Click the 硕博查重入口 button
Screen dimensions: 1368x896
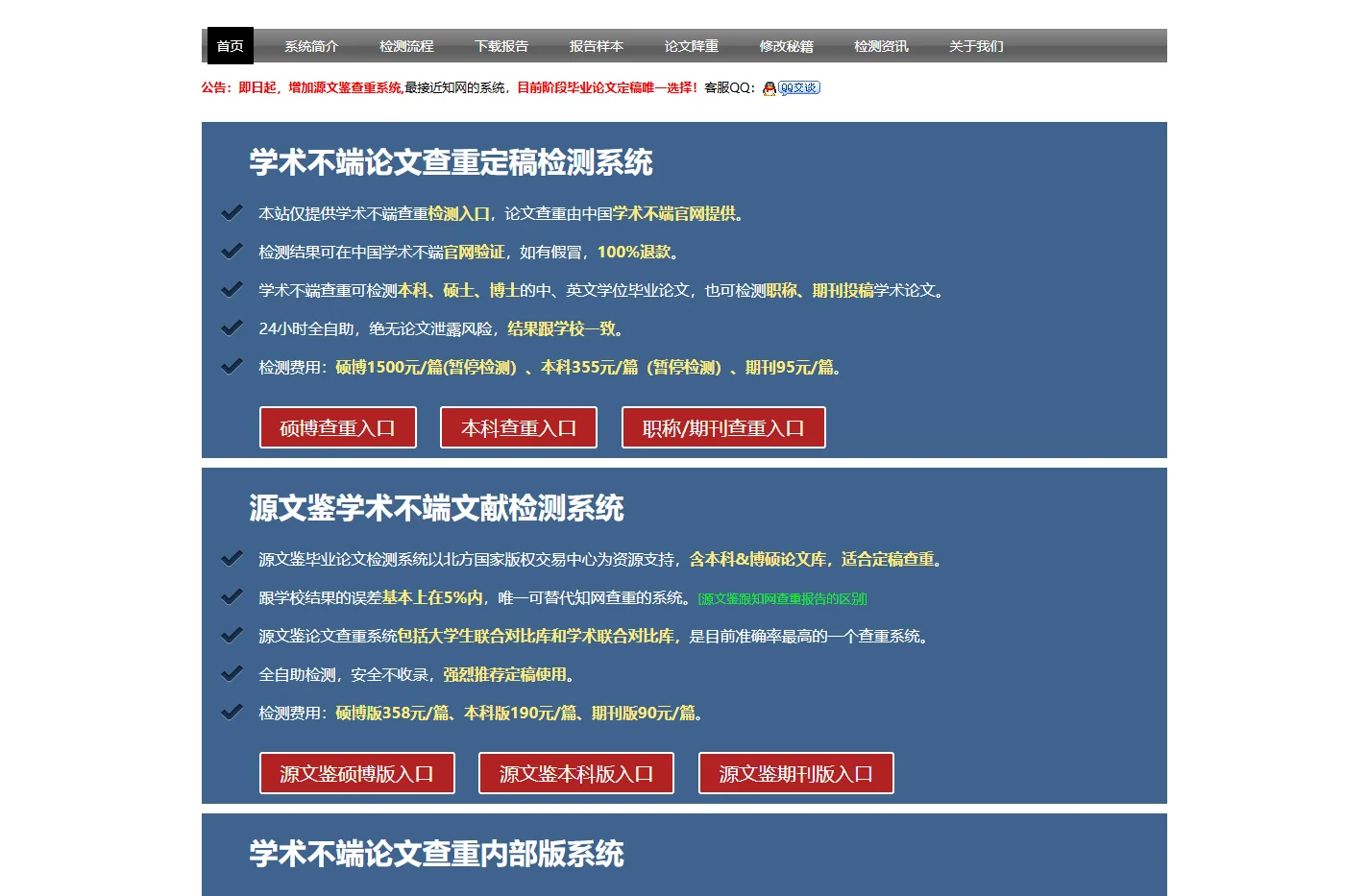pyautogui.click(x=338, y=427)
